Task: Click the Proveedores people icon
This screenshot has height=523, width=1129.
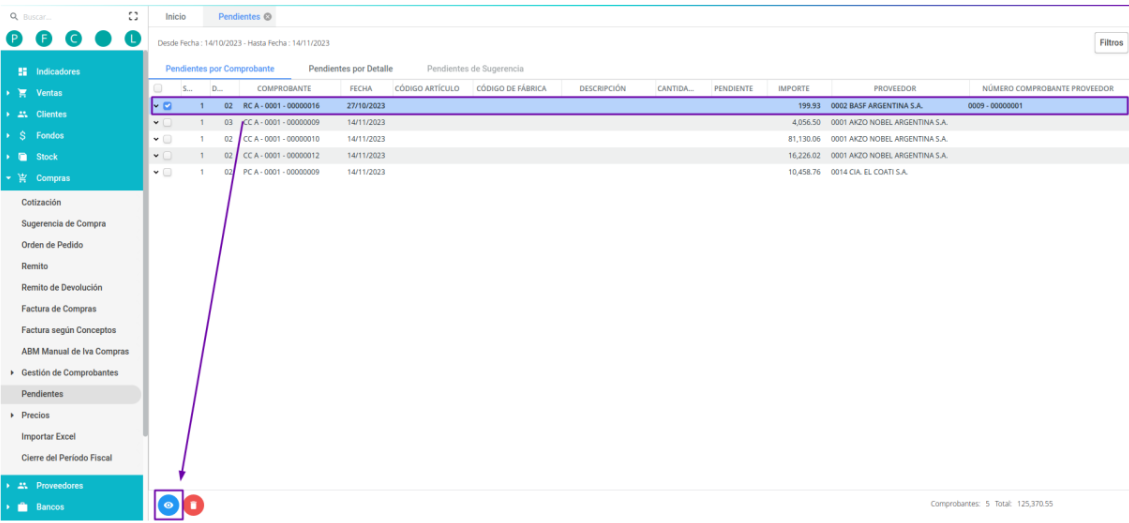Action: coord(22,486)
